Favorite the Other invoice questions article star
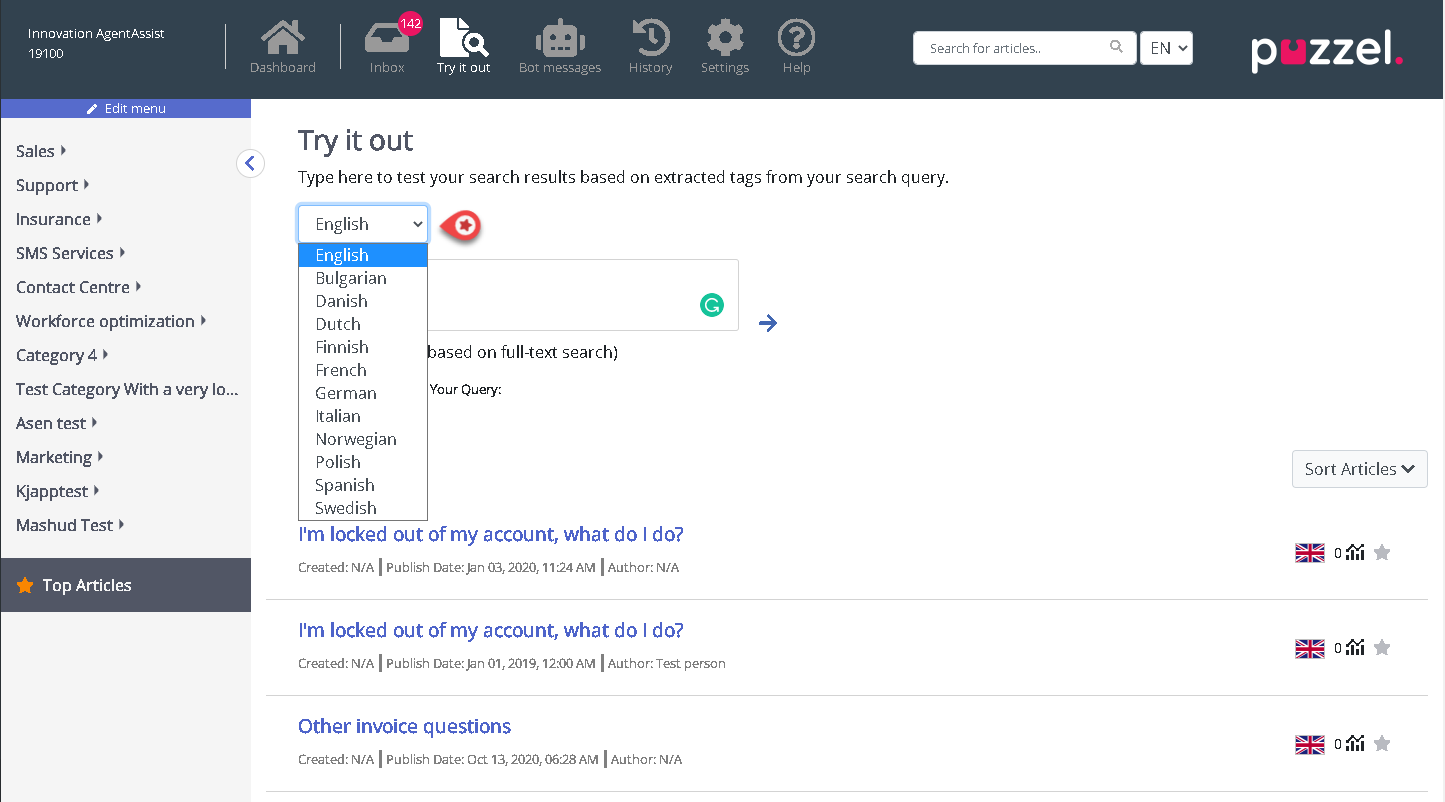Screen dimensions: 1445x802 (x=1382, y=744)
